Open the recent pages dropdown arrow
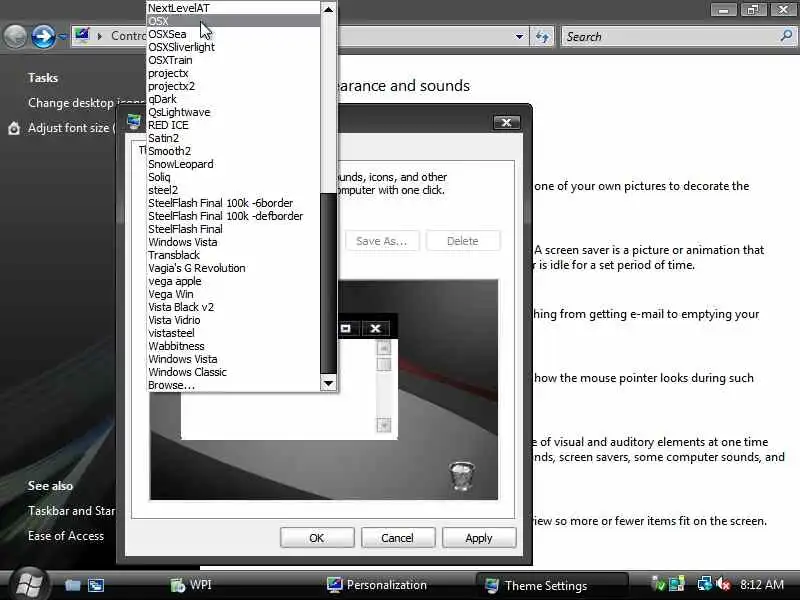This screenshot has height=600, width=800. 62,37
